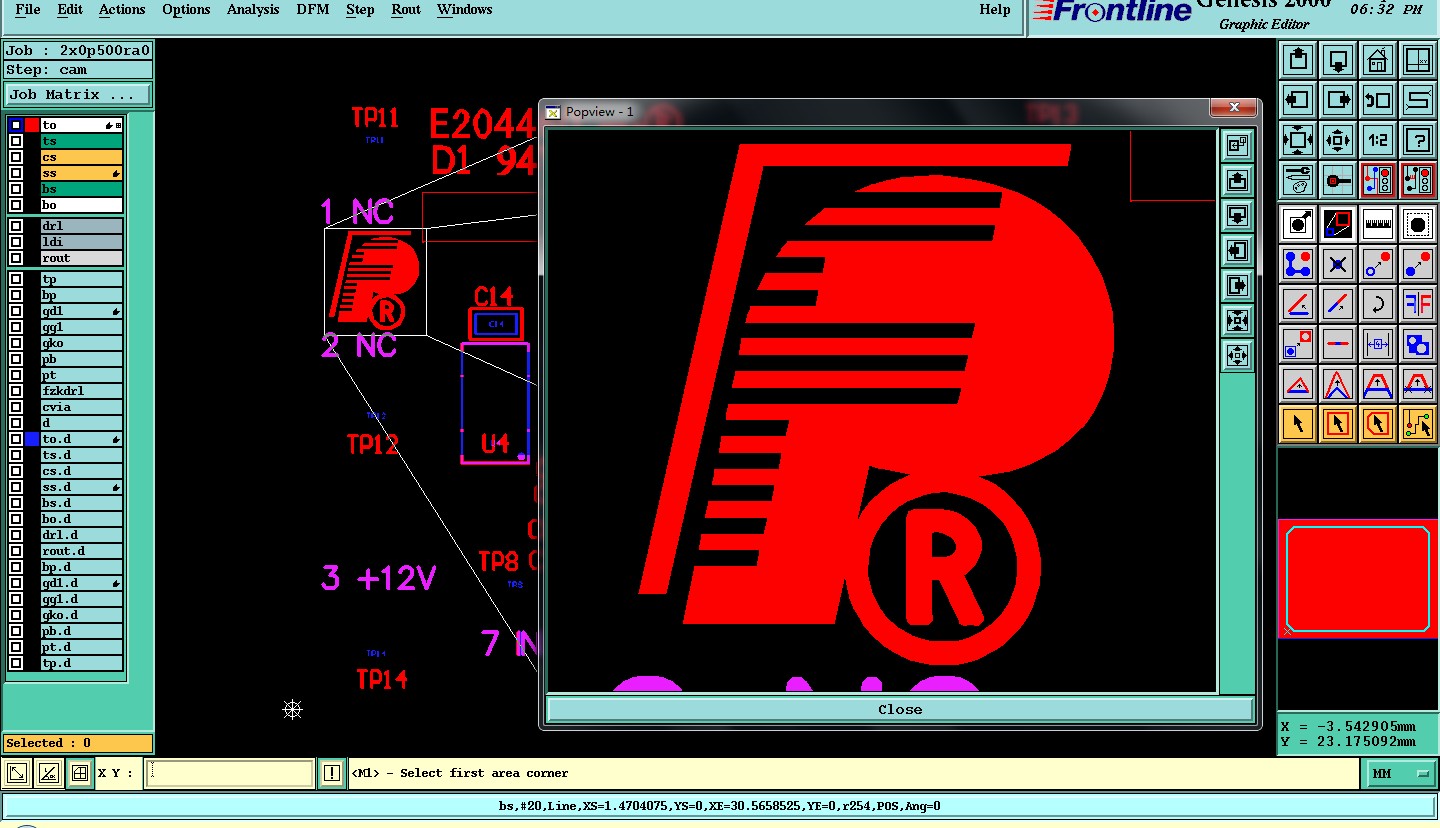Click the pan up view icon
This screenshot has height=828, width=1440.
coord(1298,60)
